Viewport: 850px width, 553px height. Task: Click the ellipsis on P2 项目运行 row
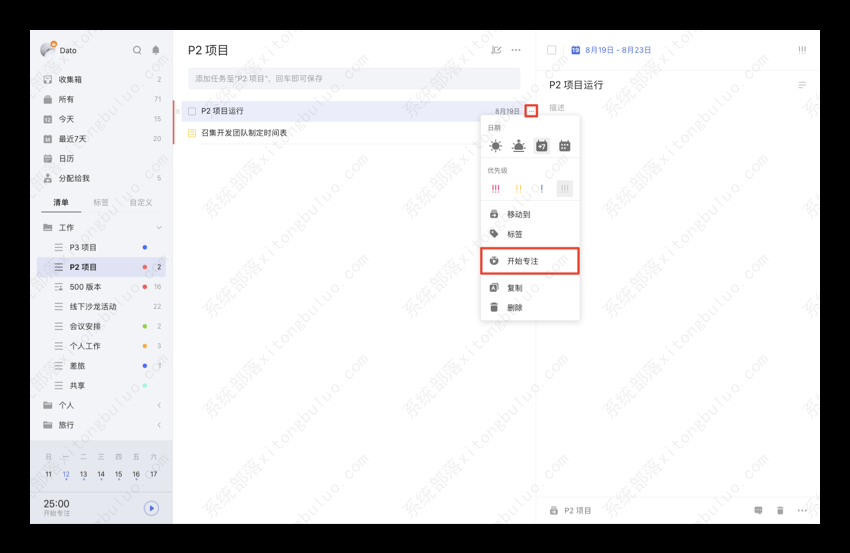531,111
